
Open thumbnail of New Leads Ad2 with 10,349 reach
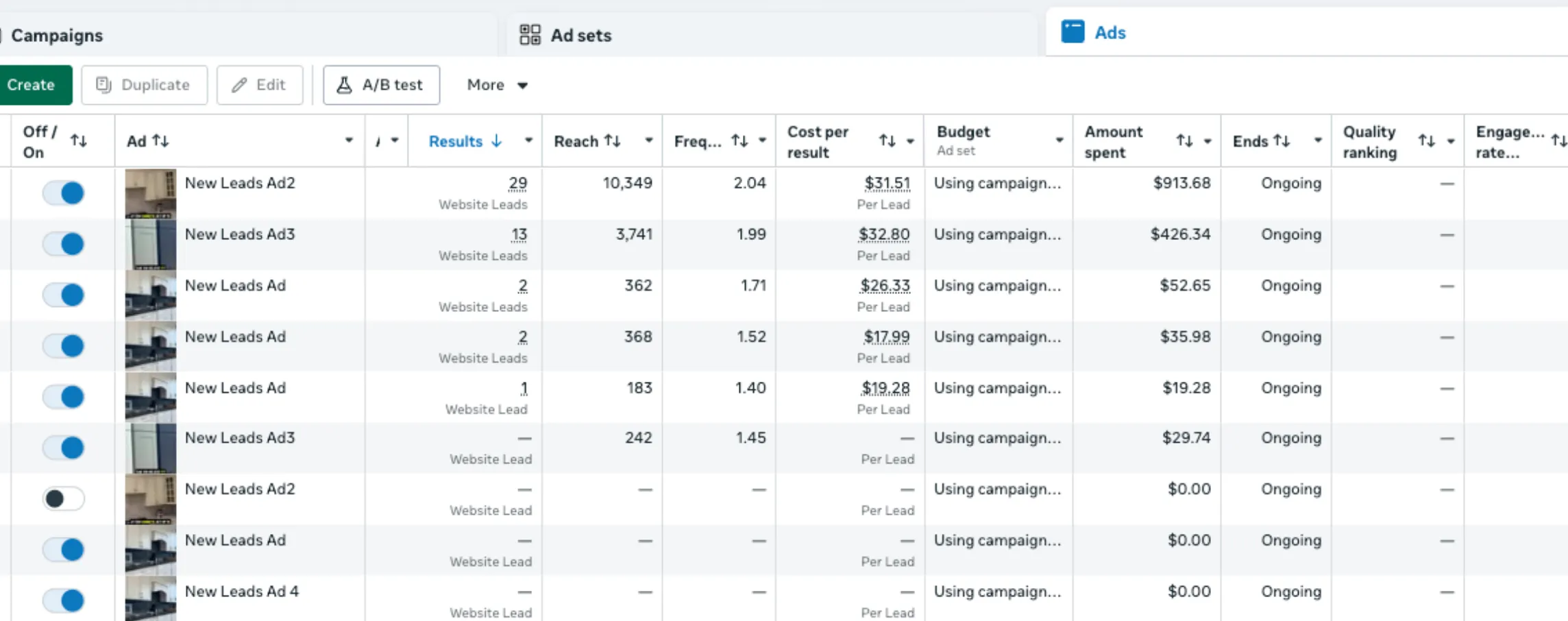point(151,194)
